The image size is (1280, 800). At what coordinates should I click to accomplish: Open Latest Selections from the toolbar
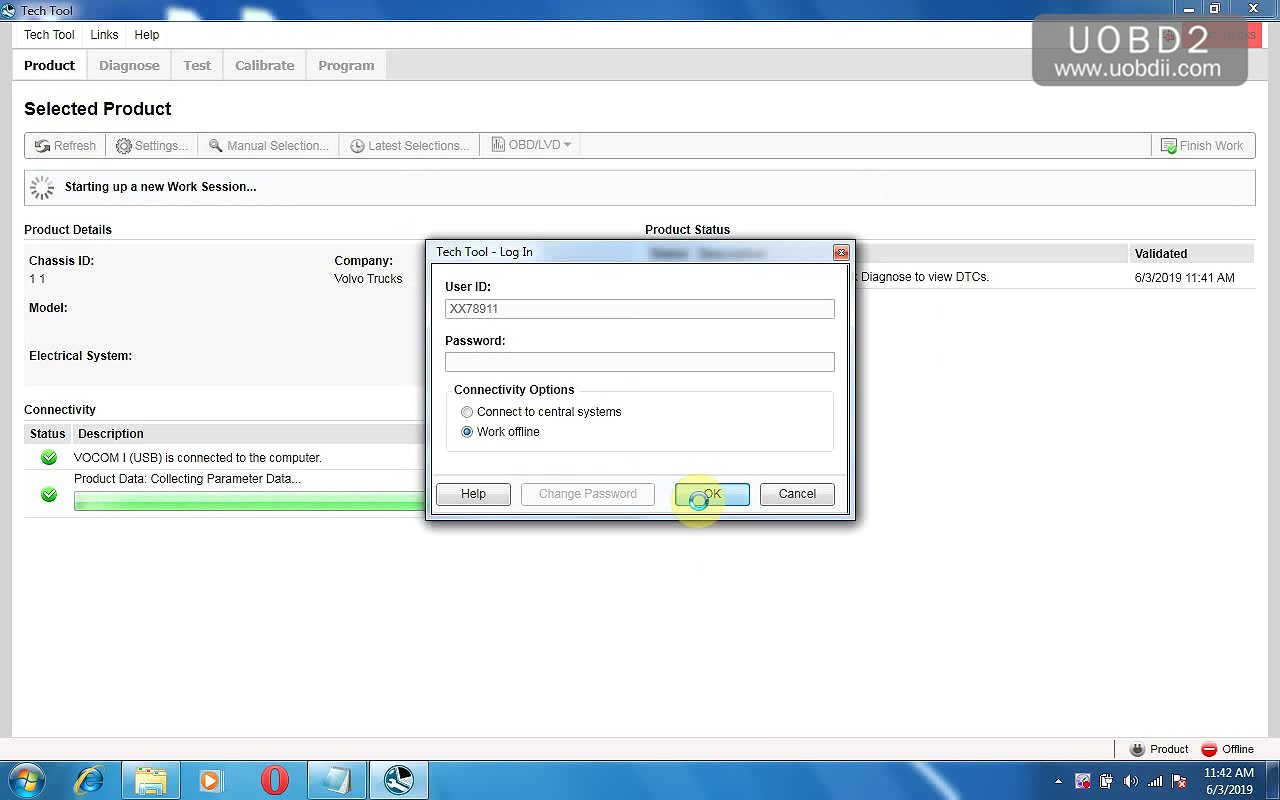point(409,145)
